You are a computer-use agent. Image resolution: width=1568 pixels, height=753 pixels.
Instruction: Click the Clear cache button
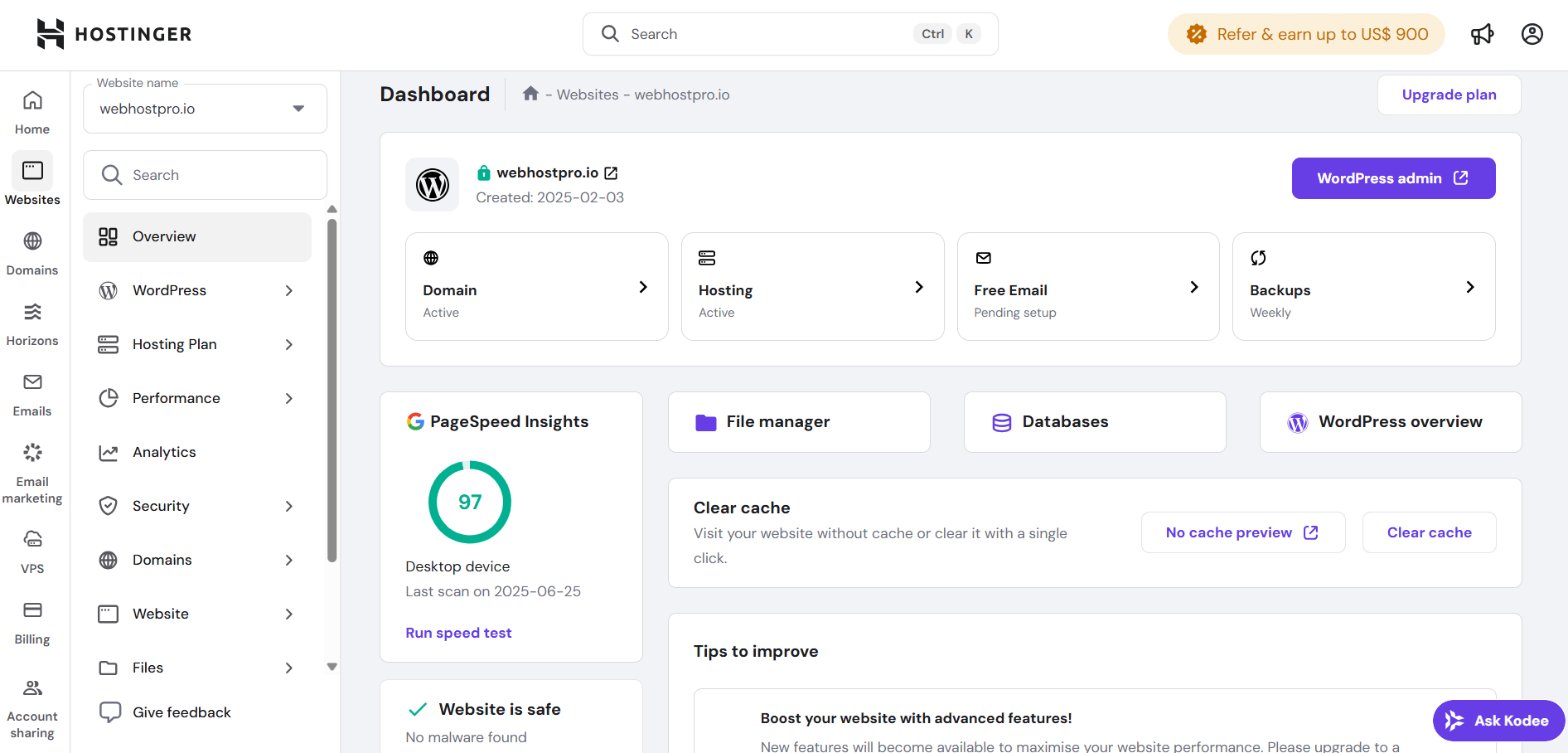(x=1429, y=532)
